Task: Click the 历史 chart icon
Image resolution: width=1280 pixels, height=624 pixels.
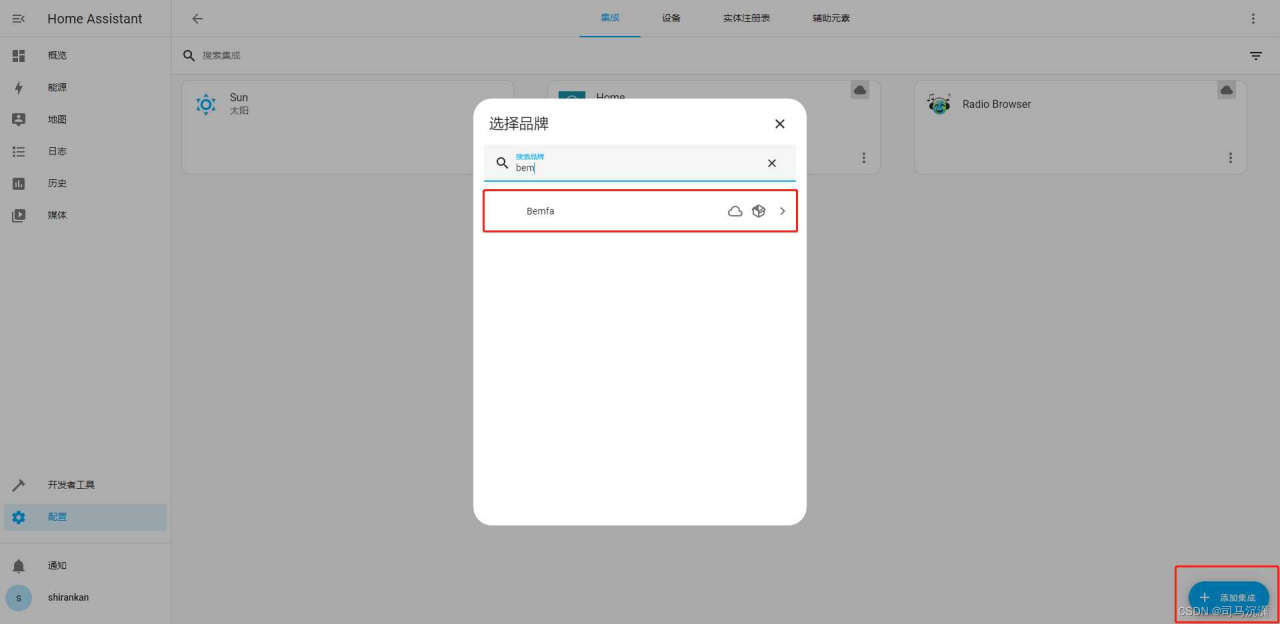Action: 18,183
